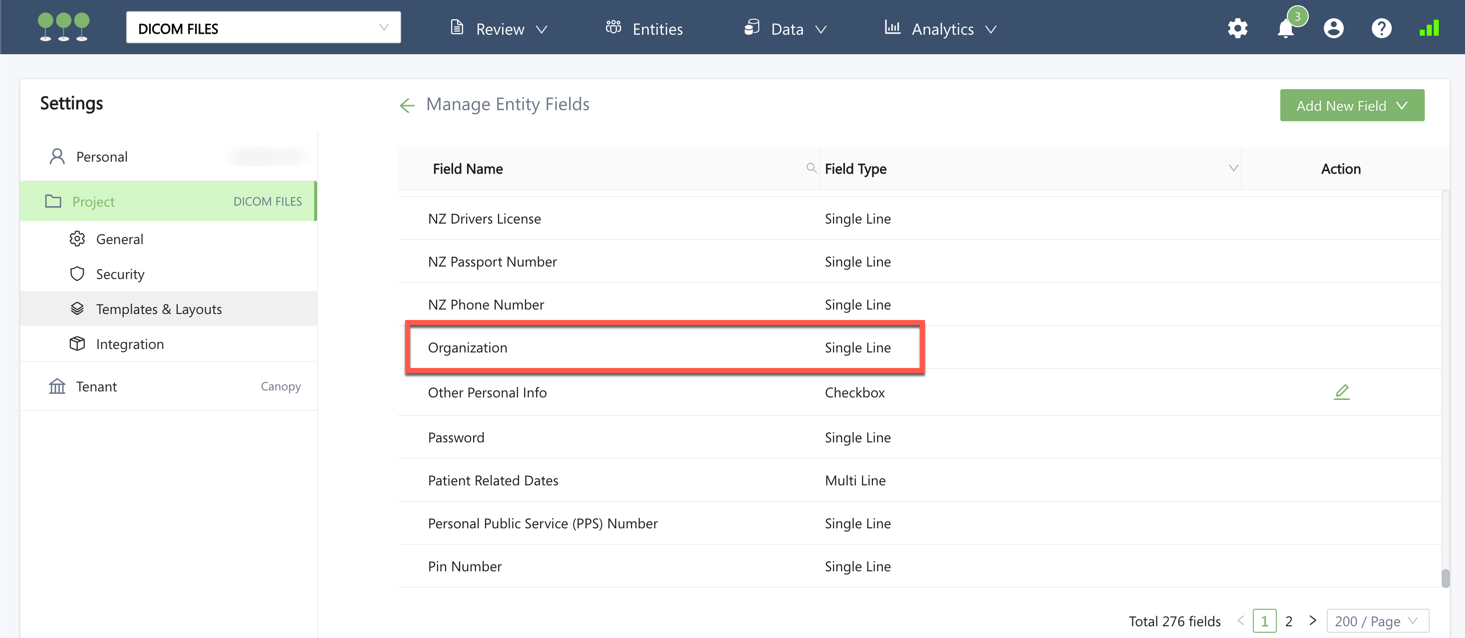Go to page 2 of fields

coord(1288,621)
